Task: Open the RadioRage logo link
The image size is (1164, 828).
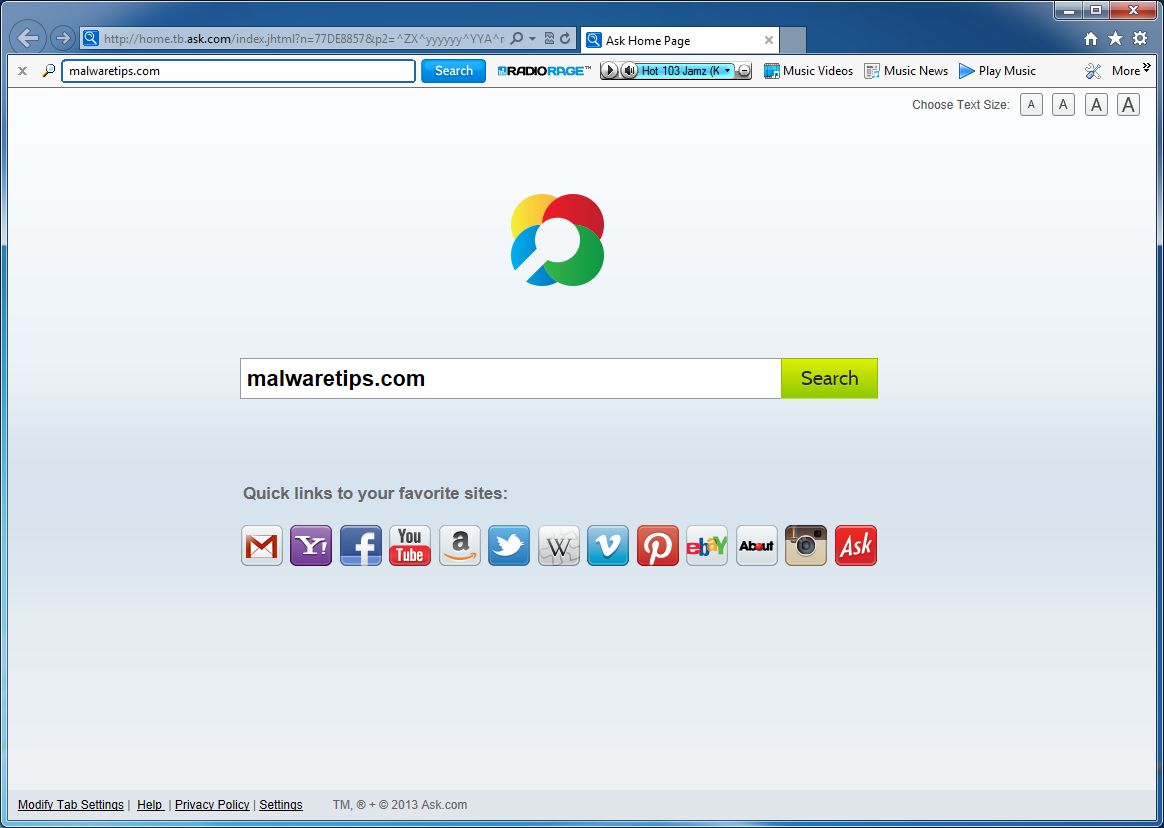Action: coord(544,71)
